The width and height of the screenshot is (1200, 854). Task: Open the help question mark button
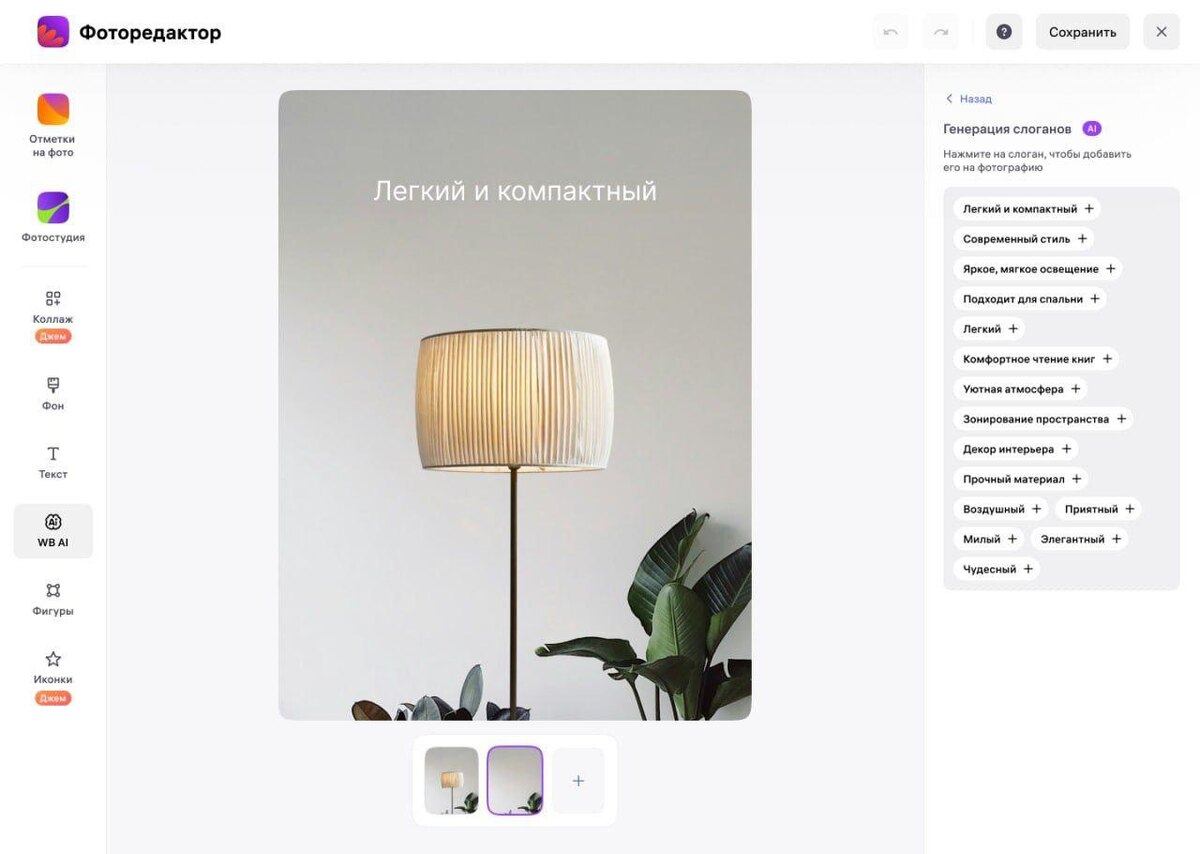1004,32
